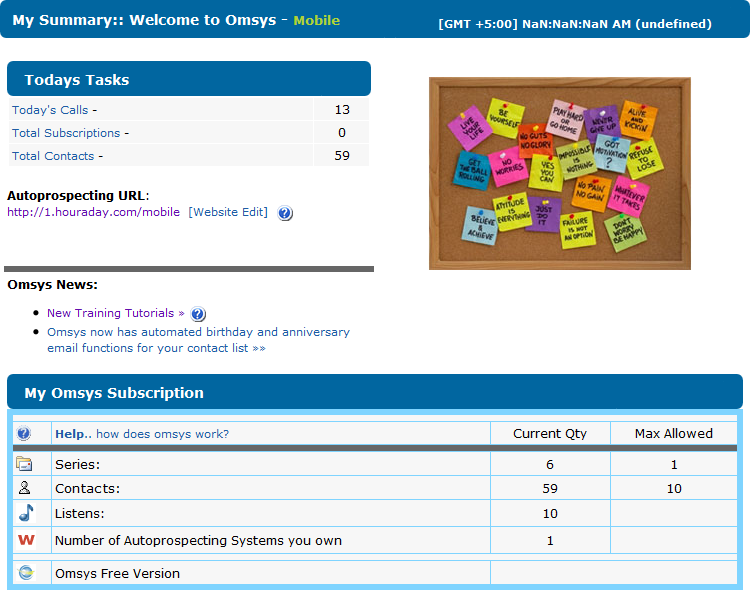Viewport: 750px width, 597px height.
Task: Click the Contacts current quantity 59 in subscription table
Action: tap(550, 488)
